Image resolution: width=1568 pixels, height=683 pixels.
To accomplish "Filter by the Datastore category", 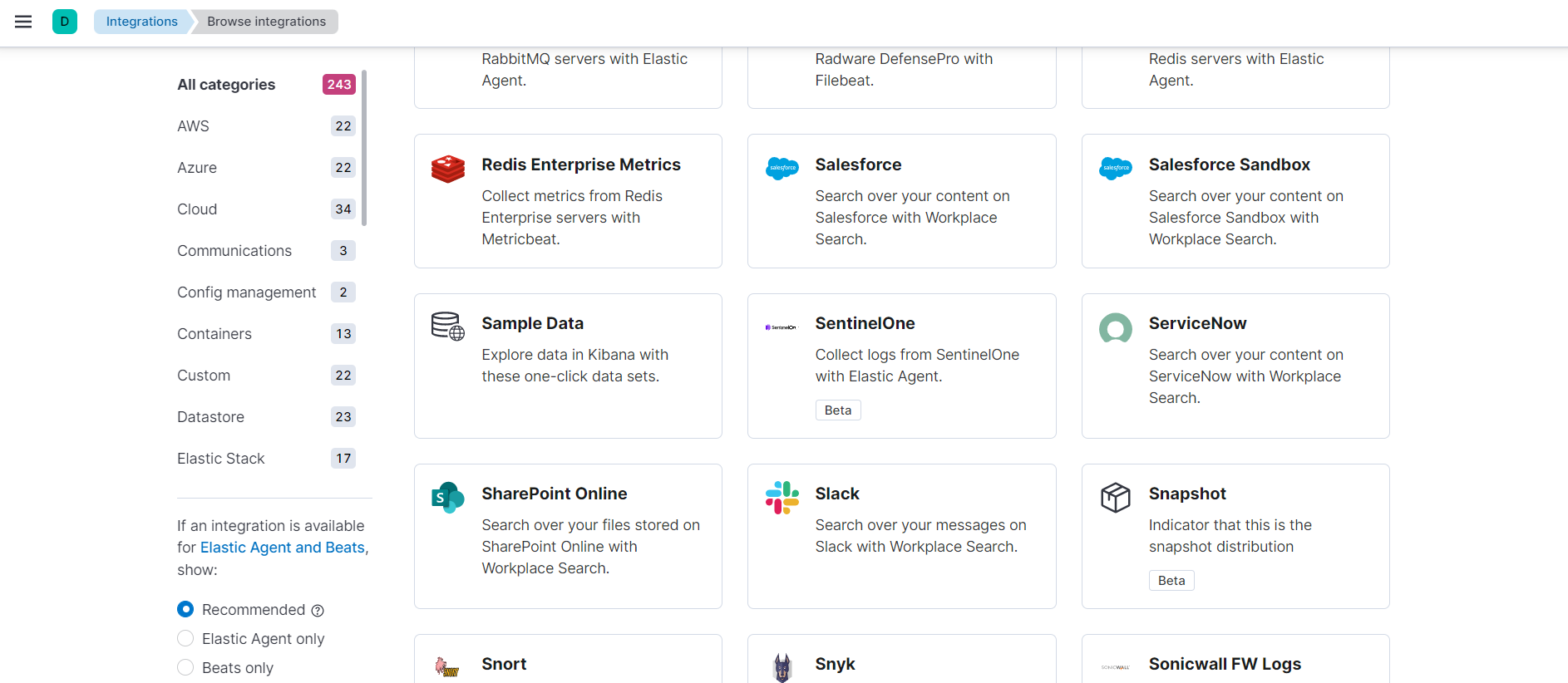I will (x=211, y=417).
